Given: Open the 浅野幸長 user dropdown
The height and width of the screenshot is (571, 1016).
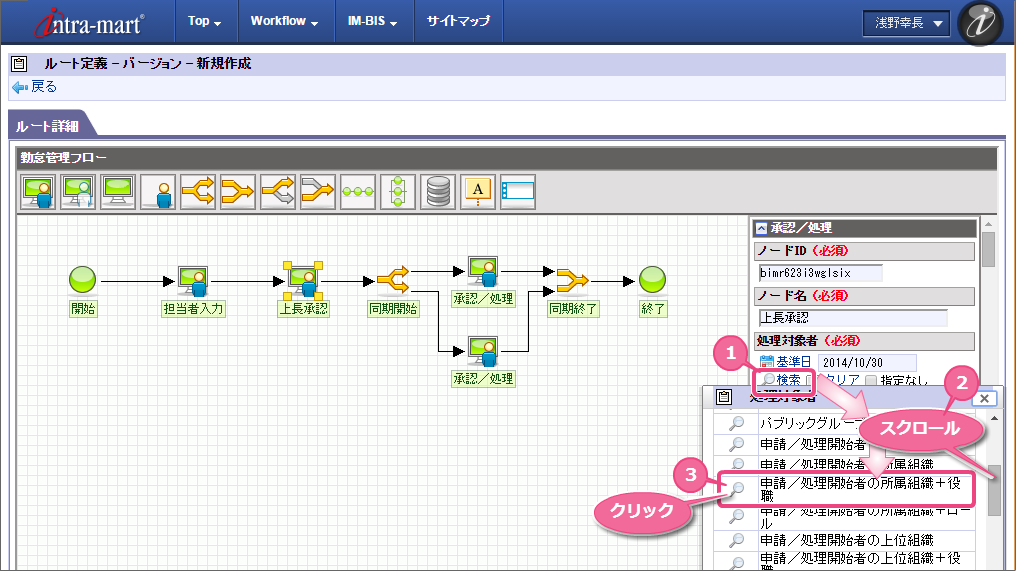Looking at the screenshot, I should pos(906,23).
